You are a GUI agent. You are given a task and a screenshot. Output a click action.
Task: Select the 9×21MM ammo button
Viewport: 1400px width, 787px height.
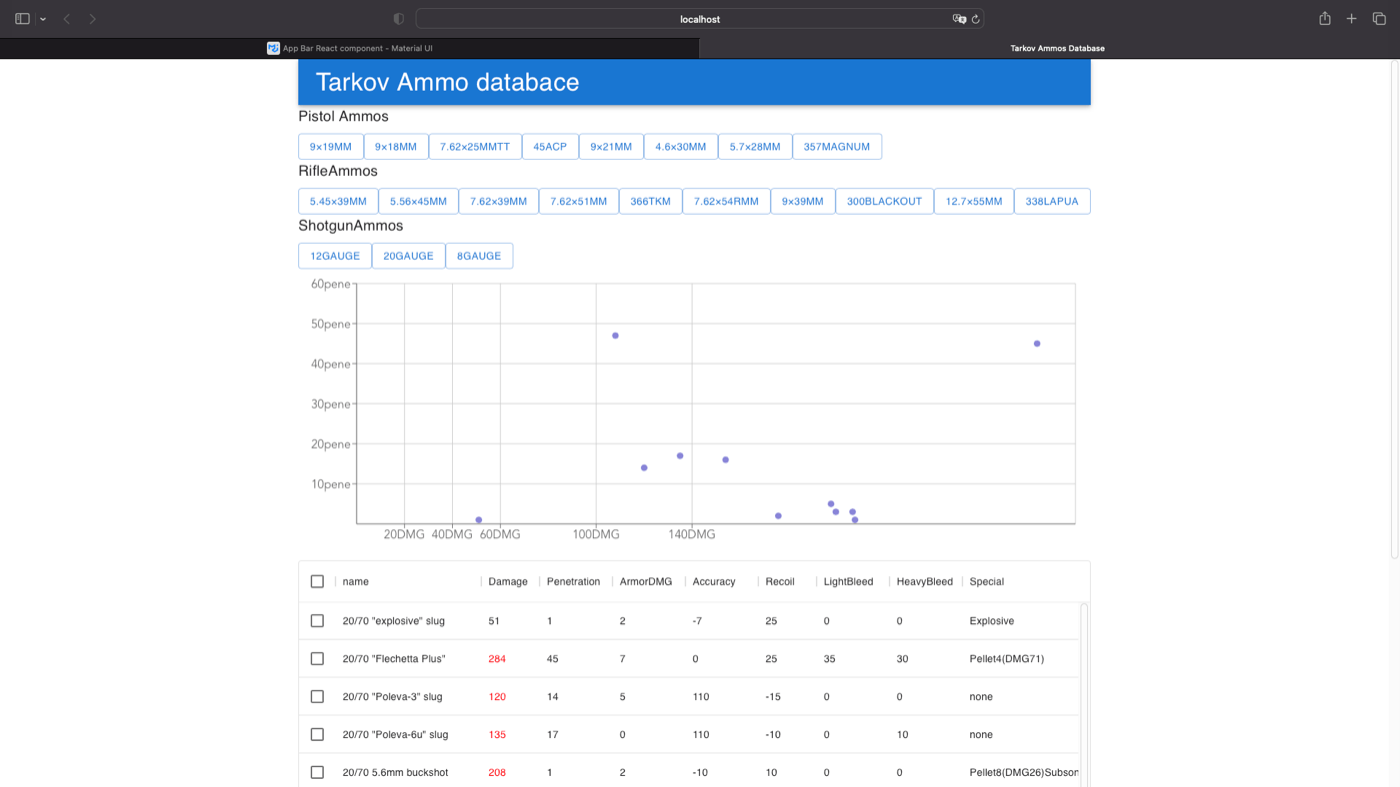tap(611, 147)
